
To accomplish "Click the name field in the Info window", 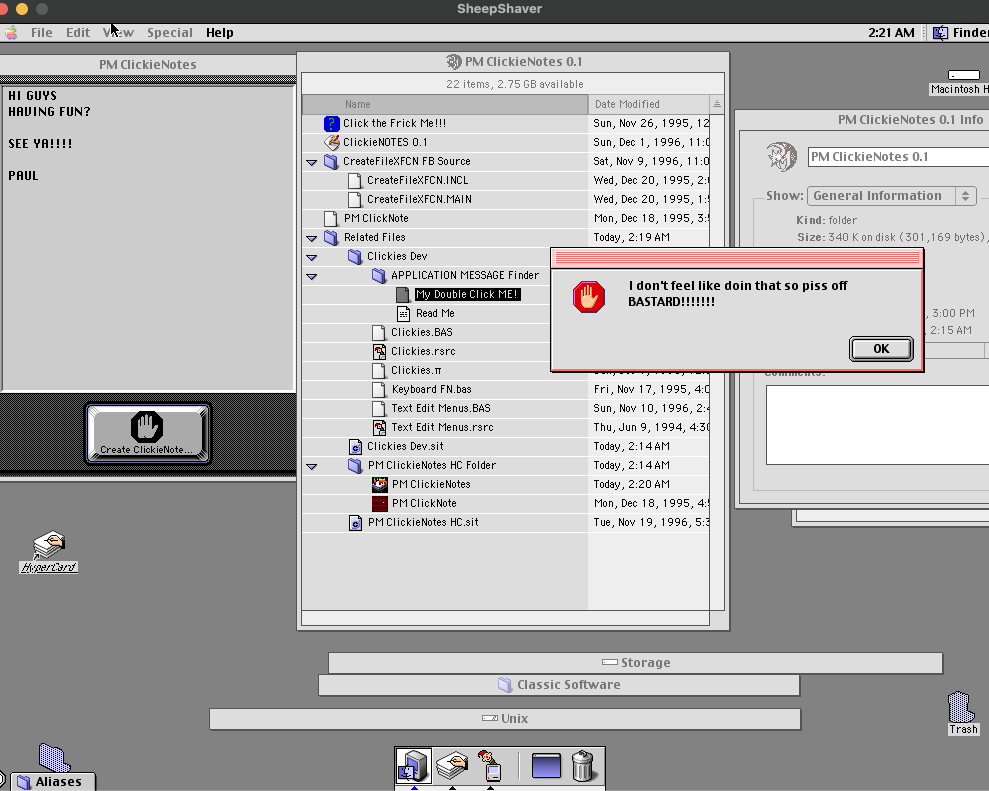I will pos(898,156).
